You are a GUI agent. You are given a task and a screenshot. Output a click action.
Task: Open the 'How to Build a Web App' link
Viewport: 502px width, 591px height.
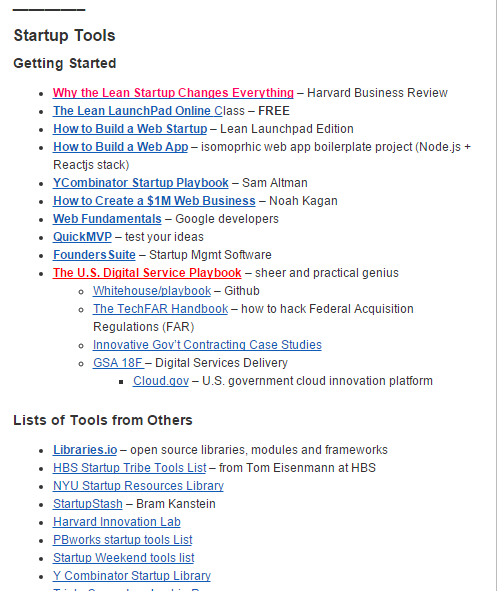click(121, 147)
